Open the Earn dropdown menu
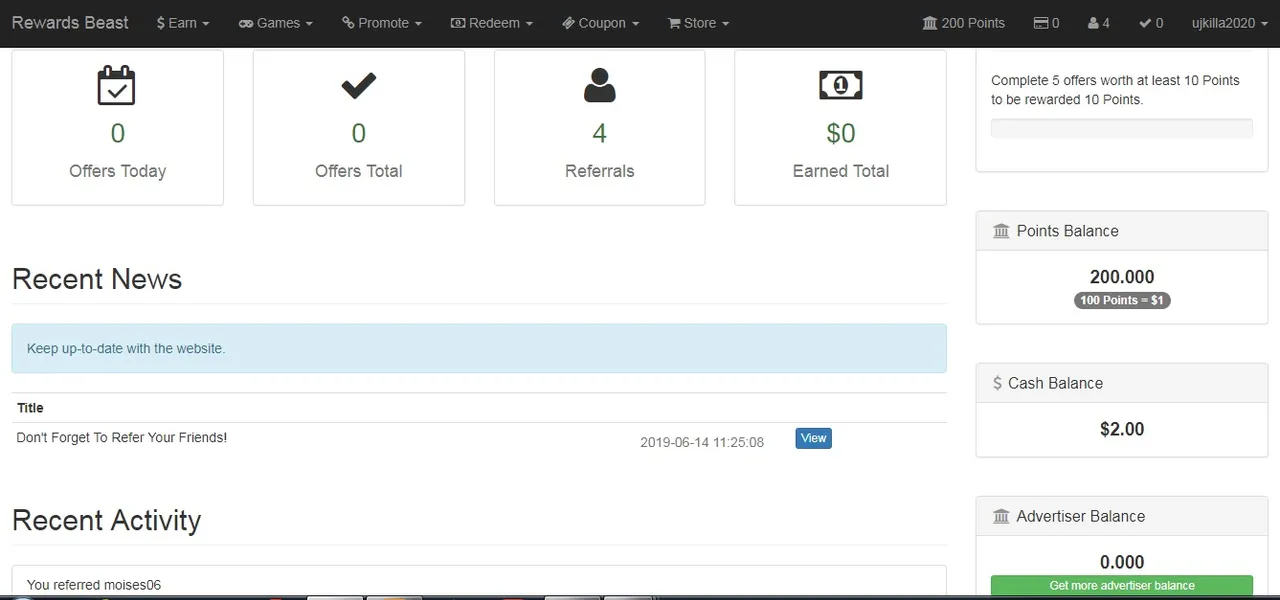The height and width of the screenshot is (600, 1280). [x=183, y=23]
